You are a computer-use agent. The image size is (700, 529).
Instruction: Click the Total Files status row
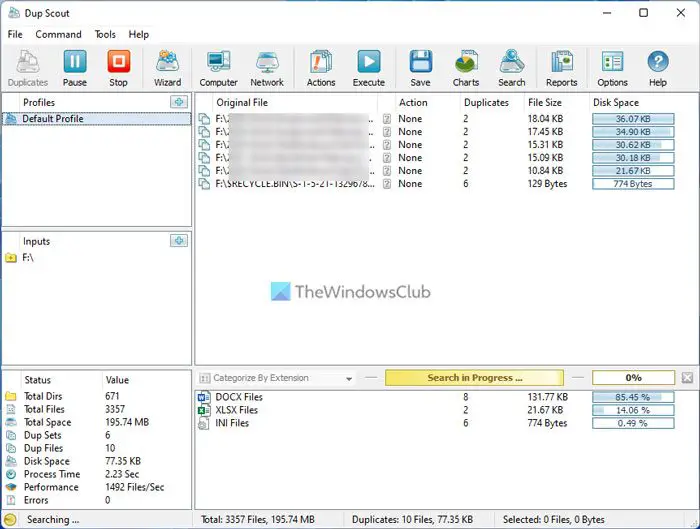[97, 409]
